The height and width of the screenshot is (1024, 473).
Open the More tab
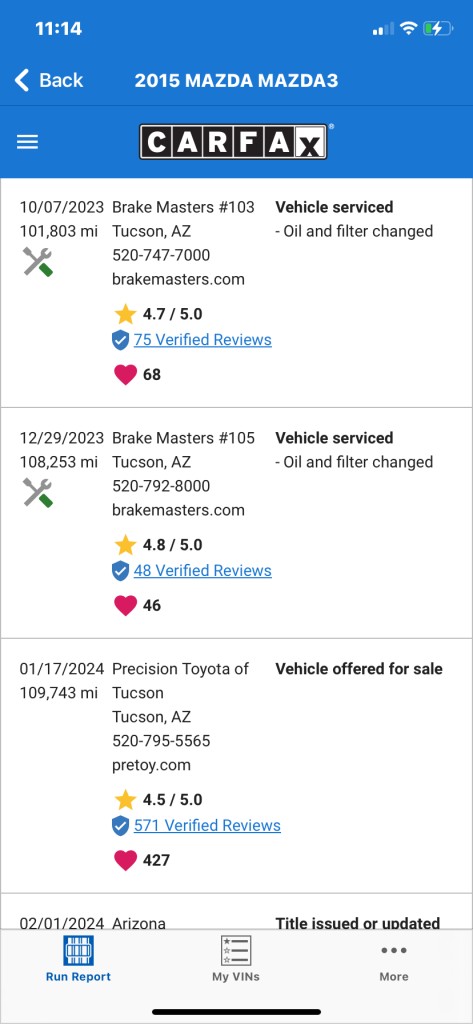click(x=394, y=959)
